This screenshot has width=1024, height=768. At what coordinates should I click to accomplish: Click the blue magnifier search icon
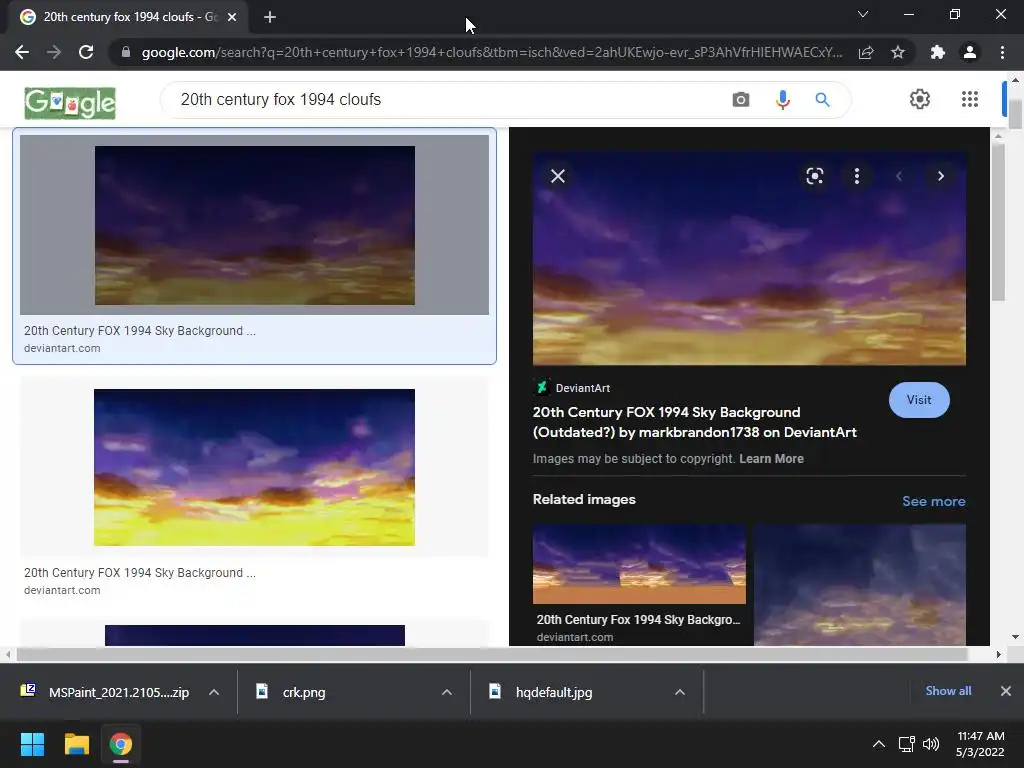[x=822, y=99]
